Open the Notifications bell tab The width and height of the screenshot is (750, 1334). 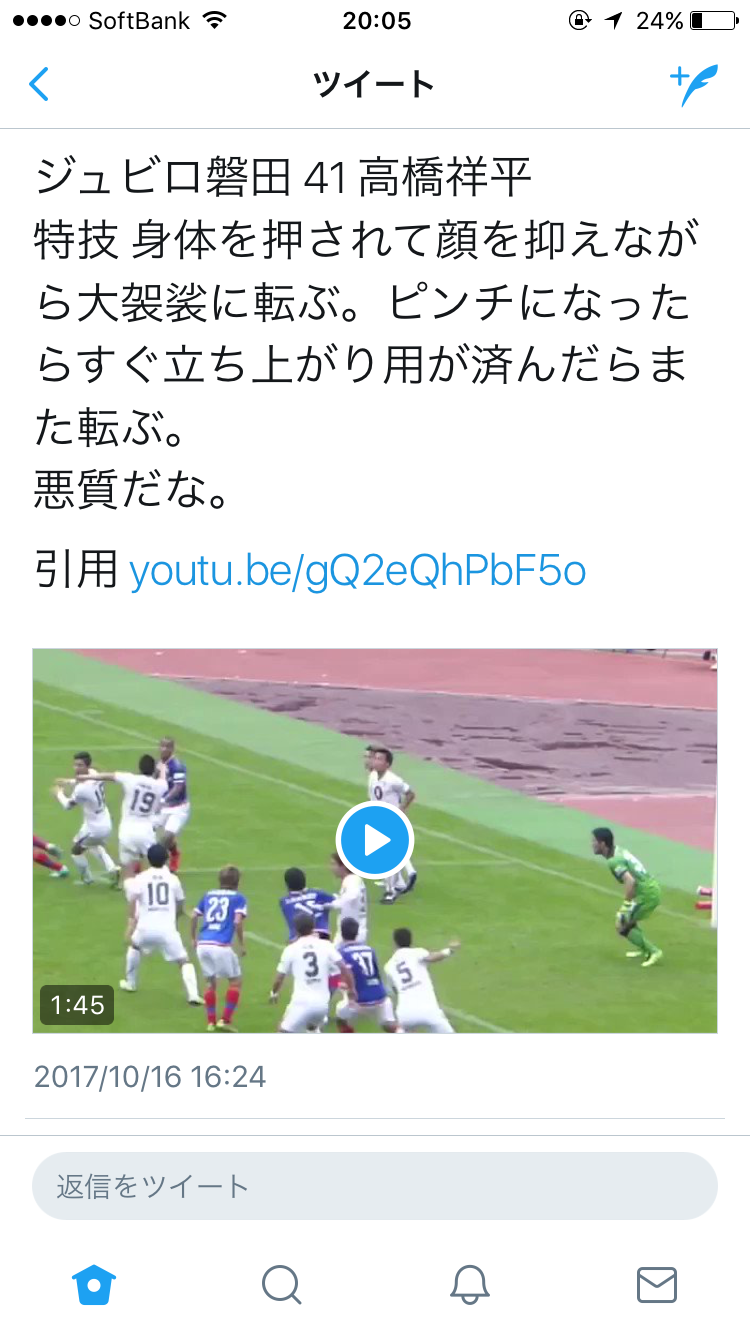click(469, 1284)
